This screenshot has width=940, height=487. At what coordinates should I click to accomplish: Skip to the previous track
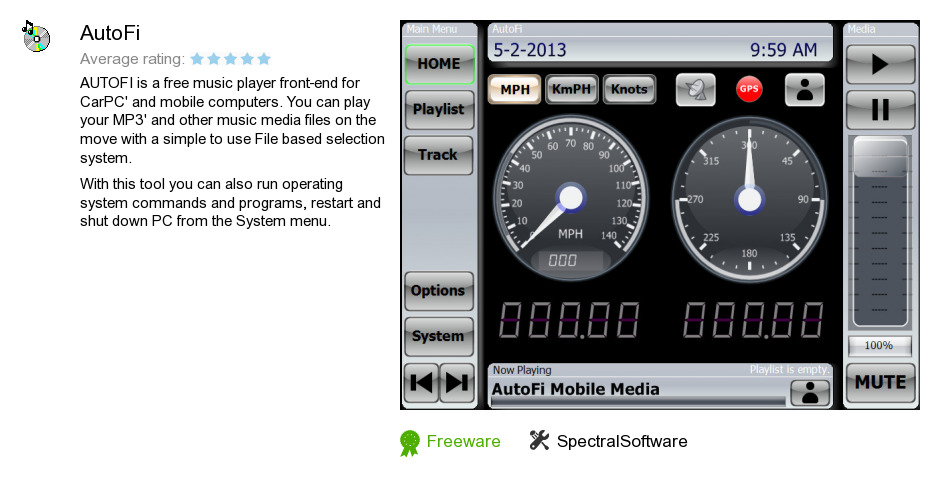click(x=421, y=383)
